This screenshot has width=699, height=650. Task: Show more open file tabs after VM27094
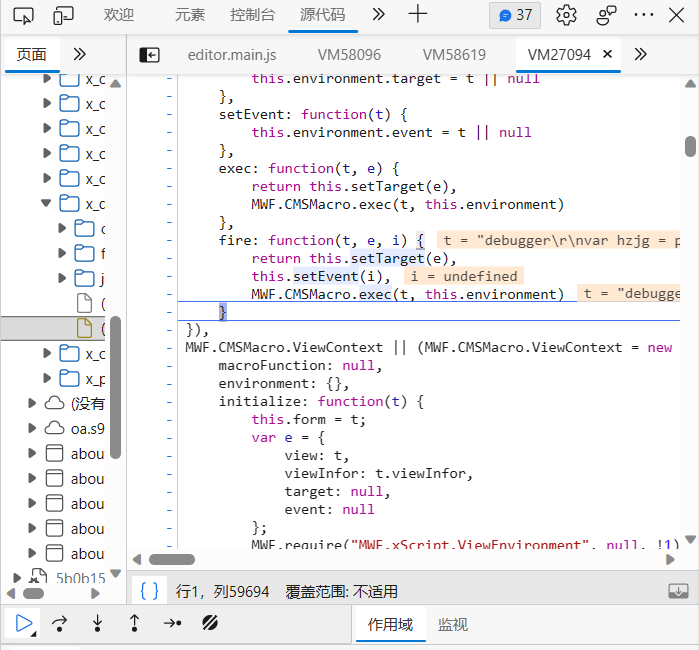click(641, 54)
